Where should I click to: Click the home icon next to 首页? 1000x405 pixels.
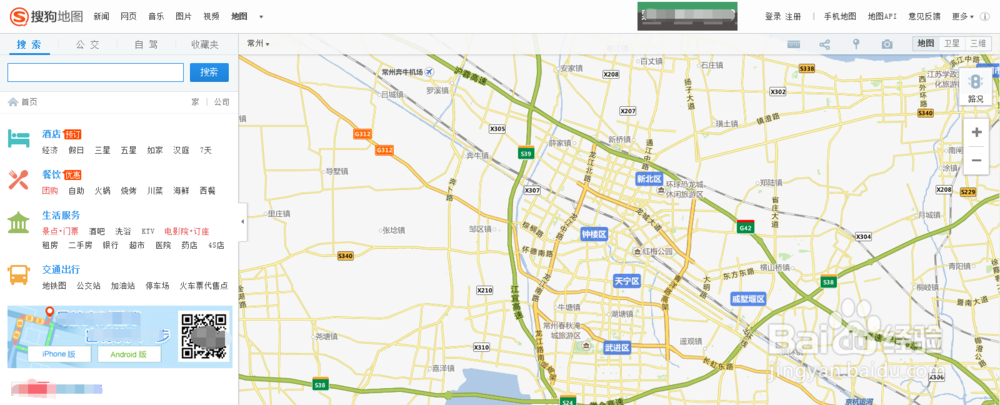click(12, 101)
